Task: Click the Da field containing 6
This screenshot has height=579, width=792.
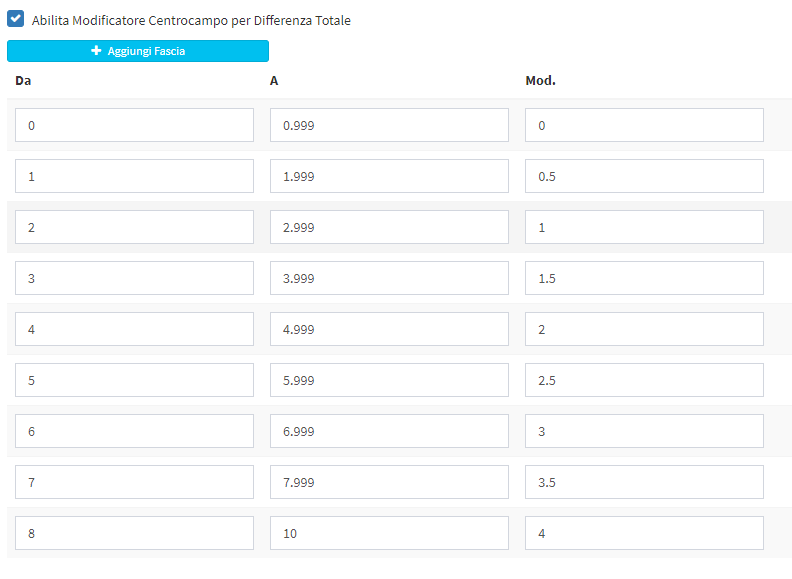Action: coord(135,431)
